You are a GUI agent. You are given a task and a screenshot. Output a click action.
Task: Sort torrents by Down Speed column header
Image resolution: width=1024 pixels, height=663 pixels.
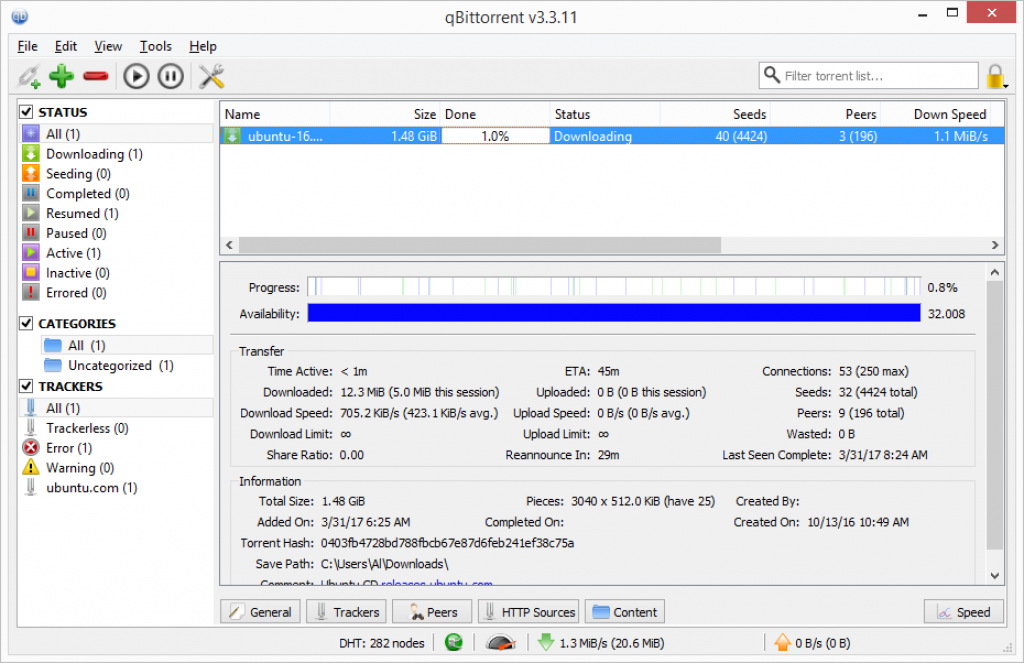(x=935, y=114)
